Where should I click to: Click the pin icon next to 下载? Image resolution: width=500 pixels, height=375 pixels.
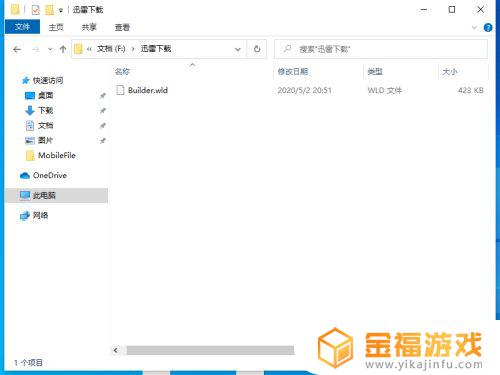tap(103, 111)
